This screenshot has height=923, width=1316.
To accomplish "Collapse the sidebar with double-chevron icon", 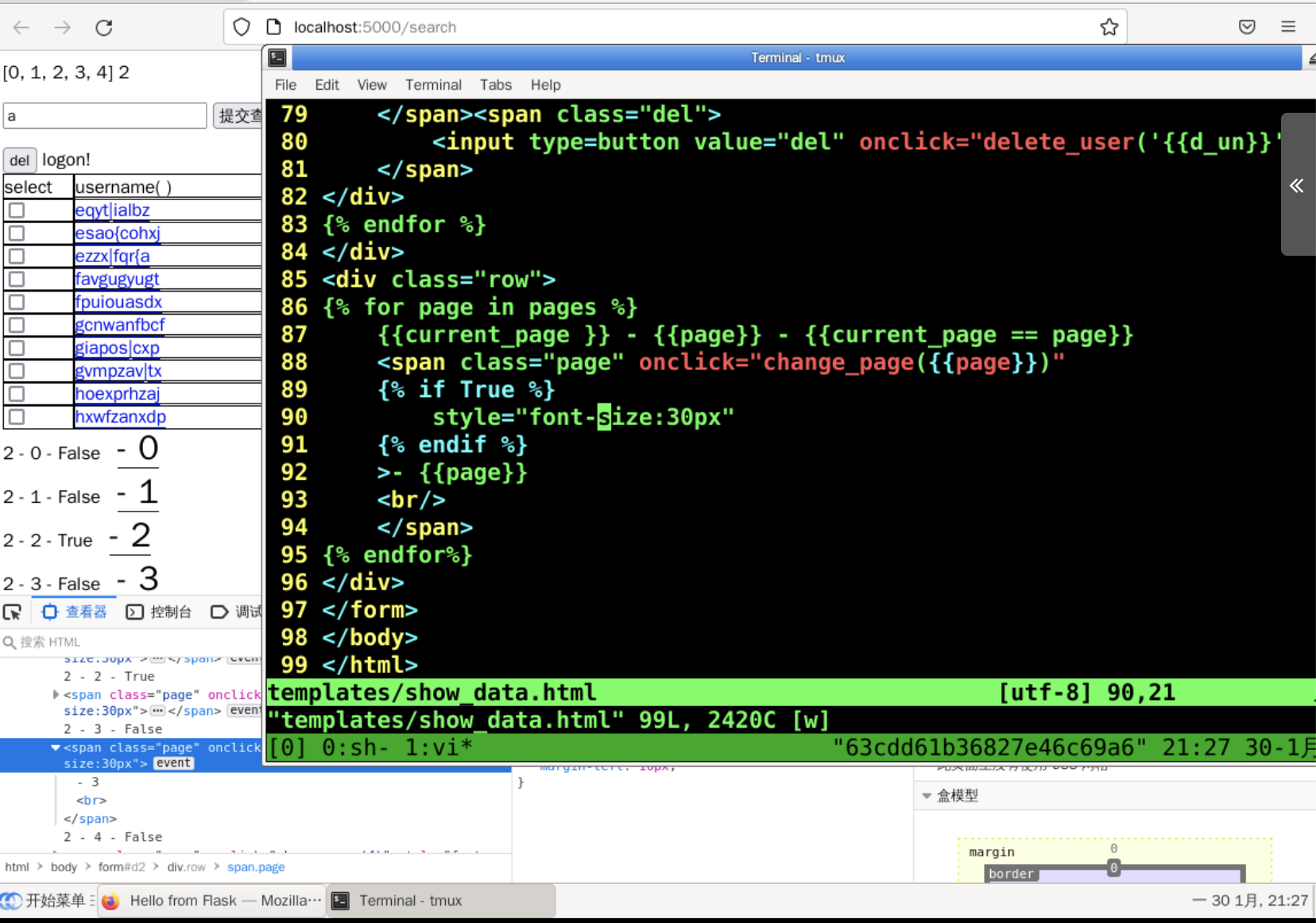I will [x=1296, y=186].
